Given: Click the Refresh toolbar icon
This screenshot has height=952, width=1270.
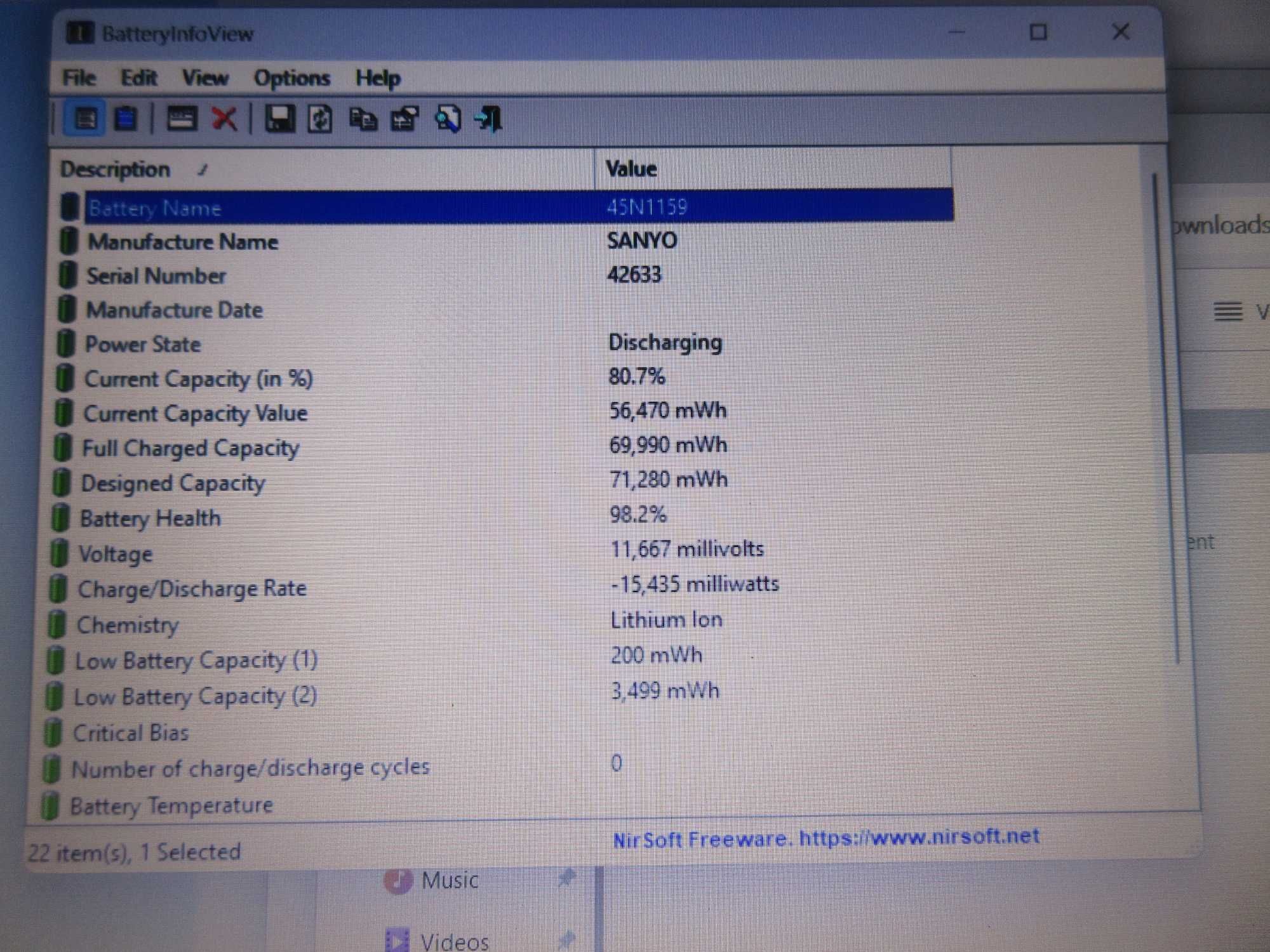Looking at the screenshot, I should tap(319, 119).
